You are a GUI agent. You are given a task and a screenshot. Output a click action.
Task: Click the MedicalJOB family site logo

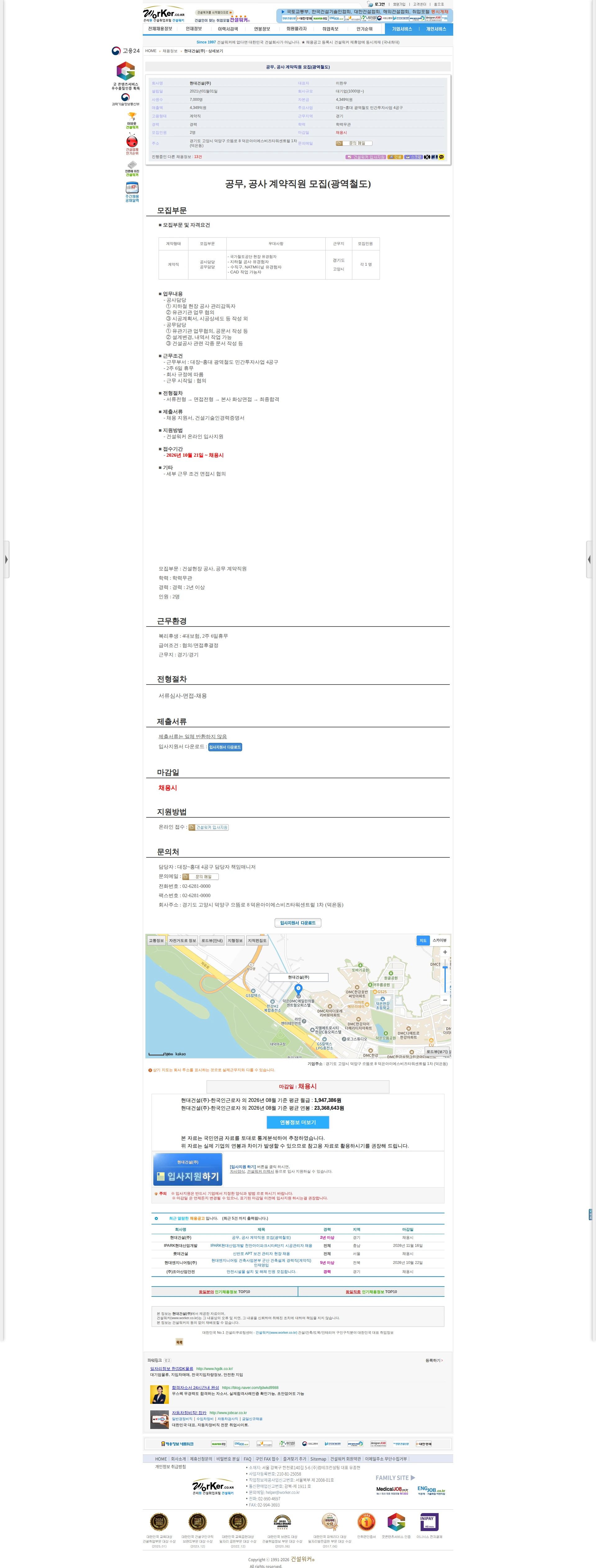click(x=392, y=1491)
